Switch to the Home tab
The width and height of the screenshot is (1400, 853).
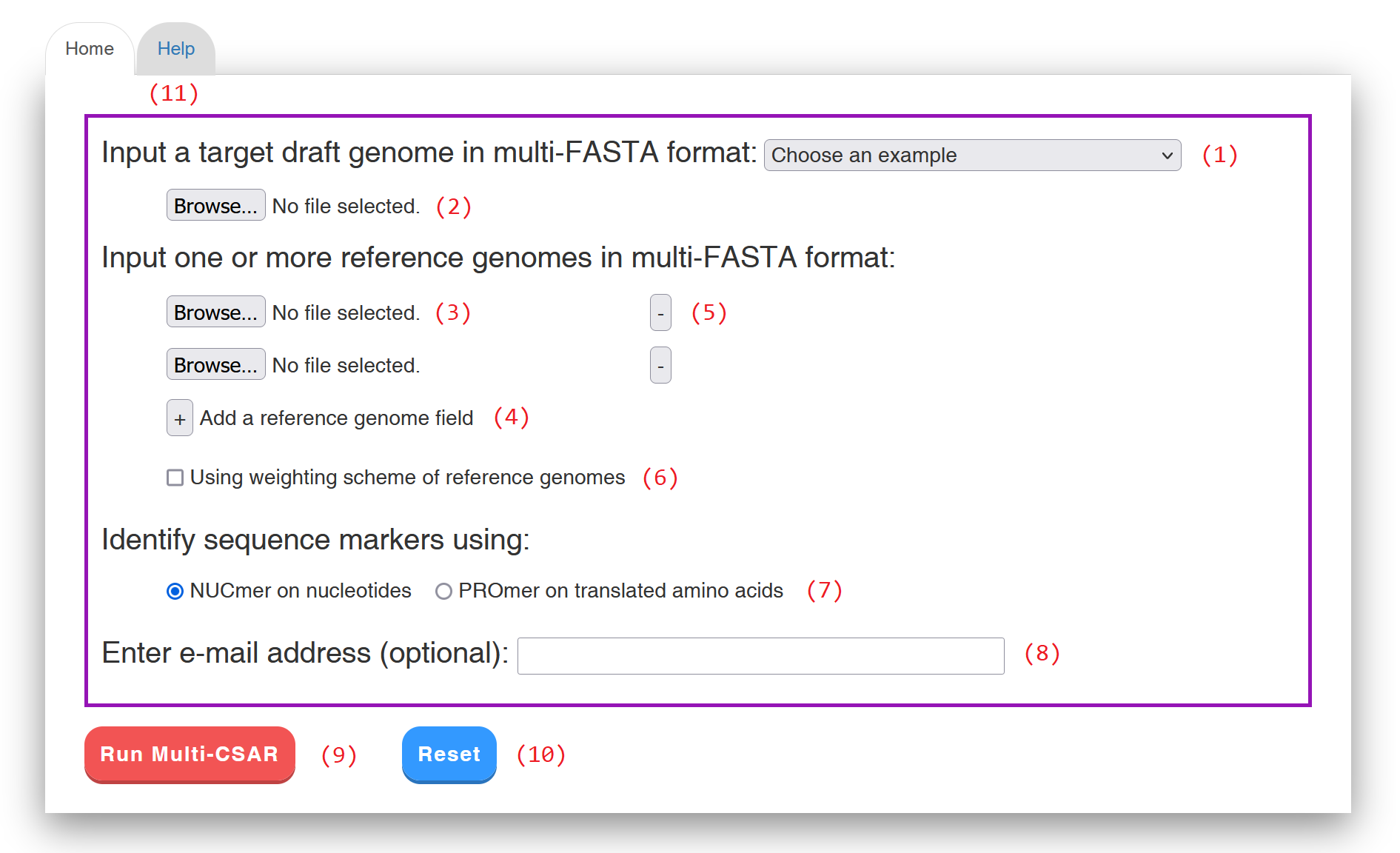tap(90, 49)
